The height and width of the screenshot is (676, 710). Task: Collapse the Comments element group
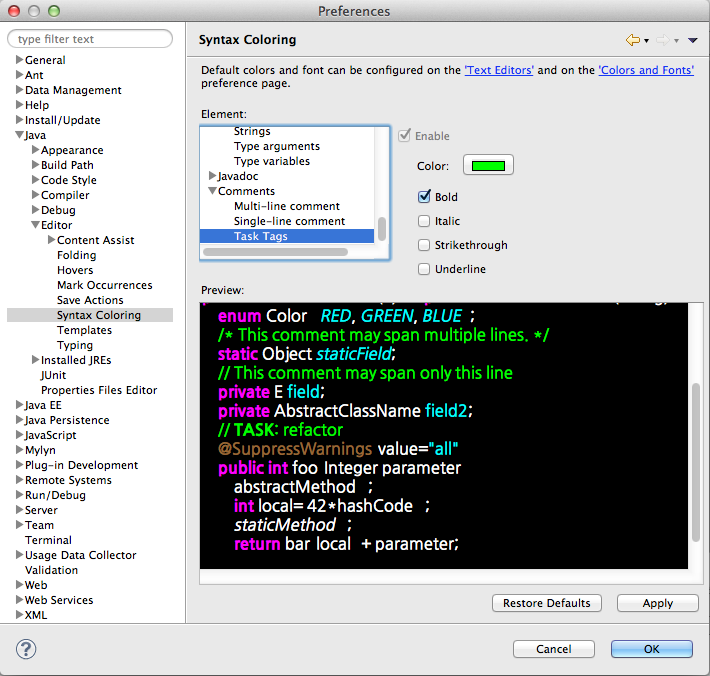212,191
